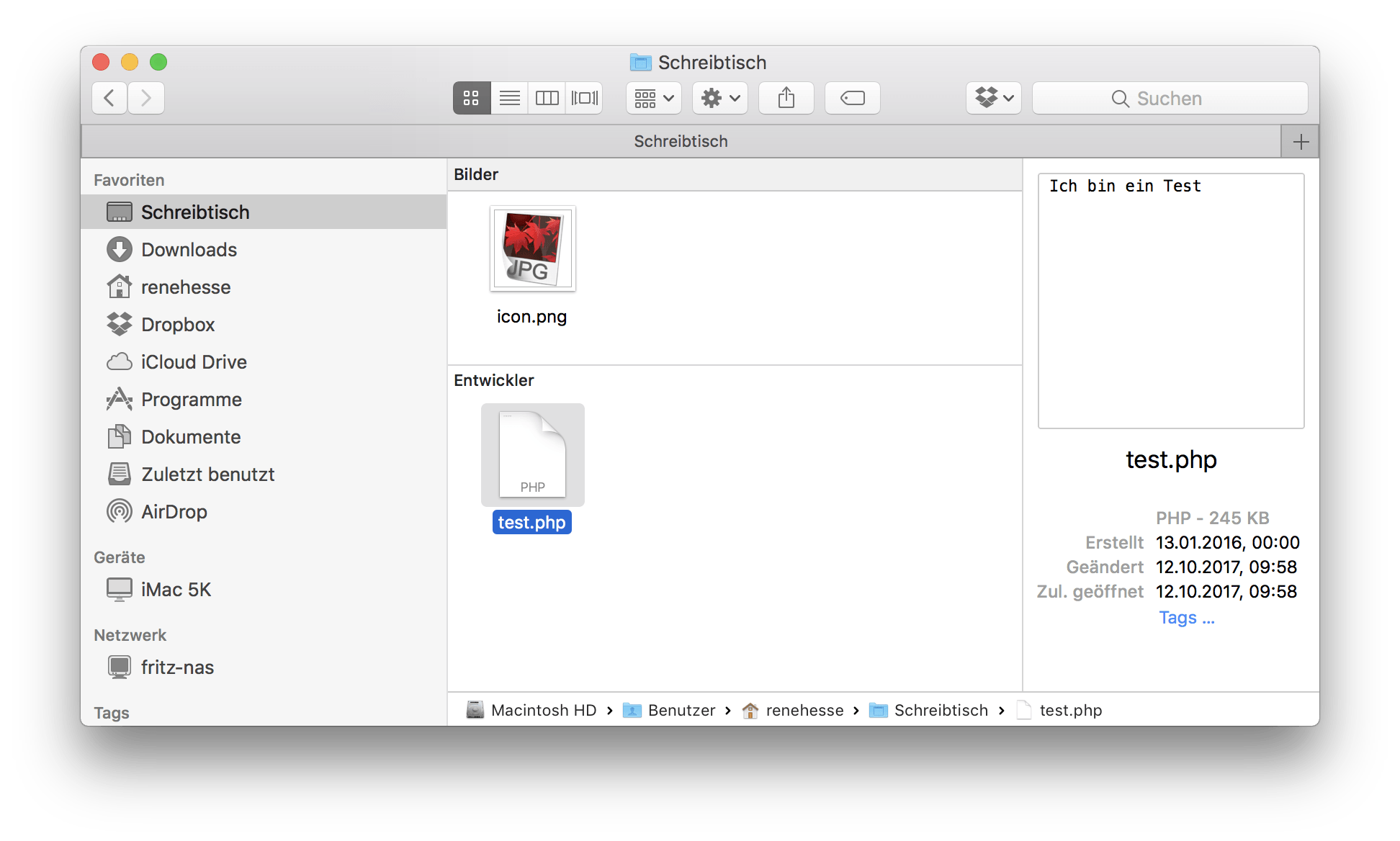Click the Entwickler group header
Image resolution: width=1400 pixels, height=841 pixels.
coord(735,380)
